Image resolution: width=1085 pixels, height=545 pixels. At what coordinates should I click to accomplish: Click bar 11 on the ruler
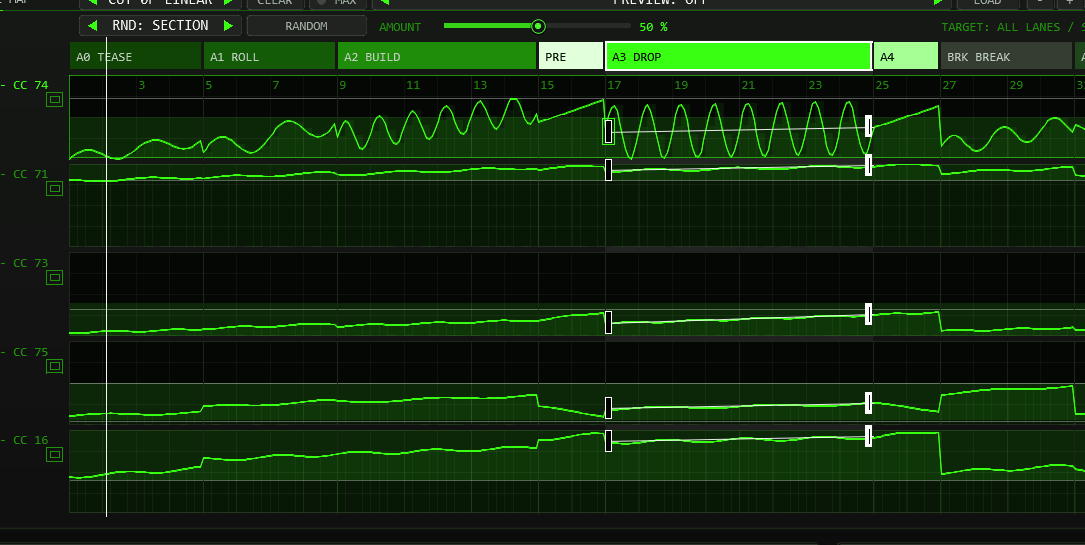coord(413,85)
